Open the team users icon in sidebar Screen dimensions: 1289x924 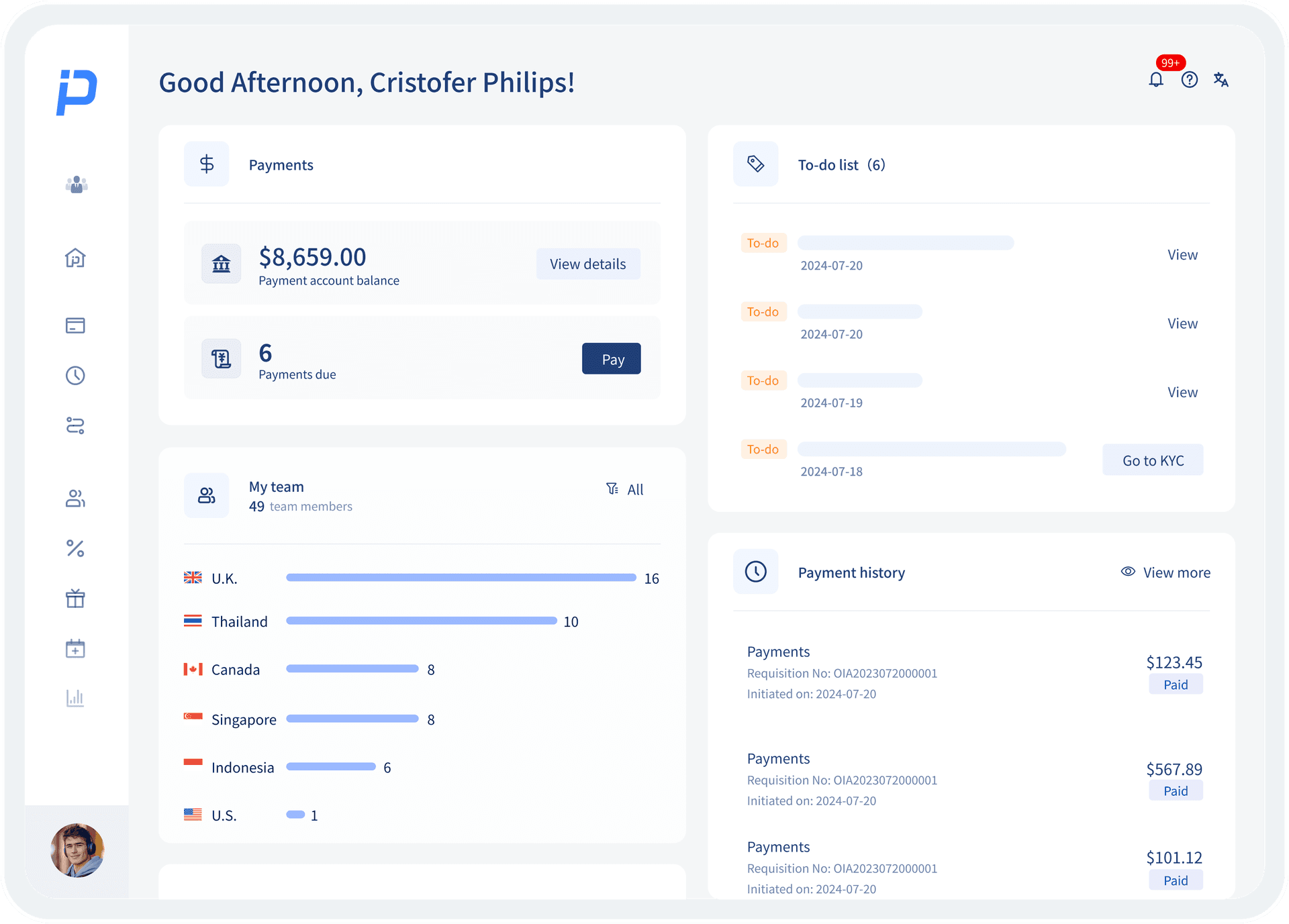(75, 499)
